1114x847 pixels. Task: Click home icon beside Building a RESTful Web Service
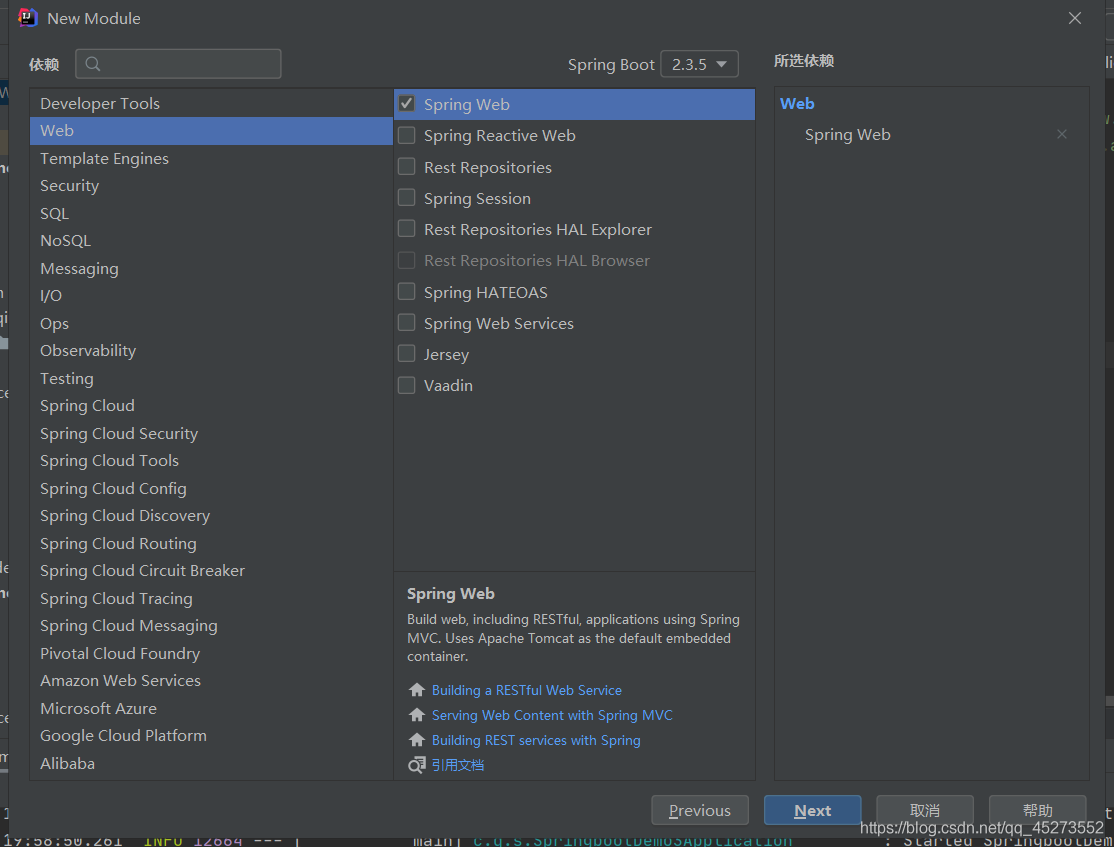pyautogui.click(x=417, y=690)
